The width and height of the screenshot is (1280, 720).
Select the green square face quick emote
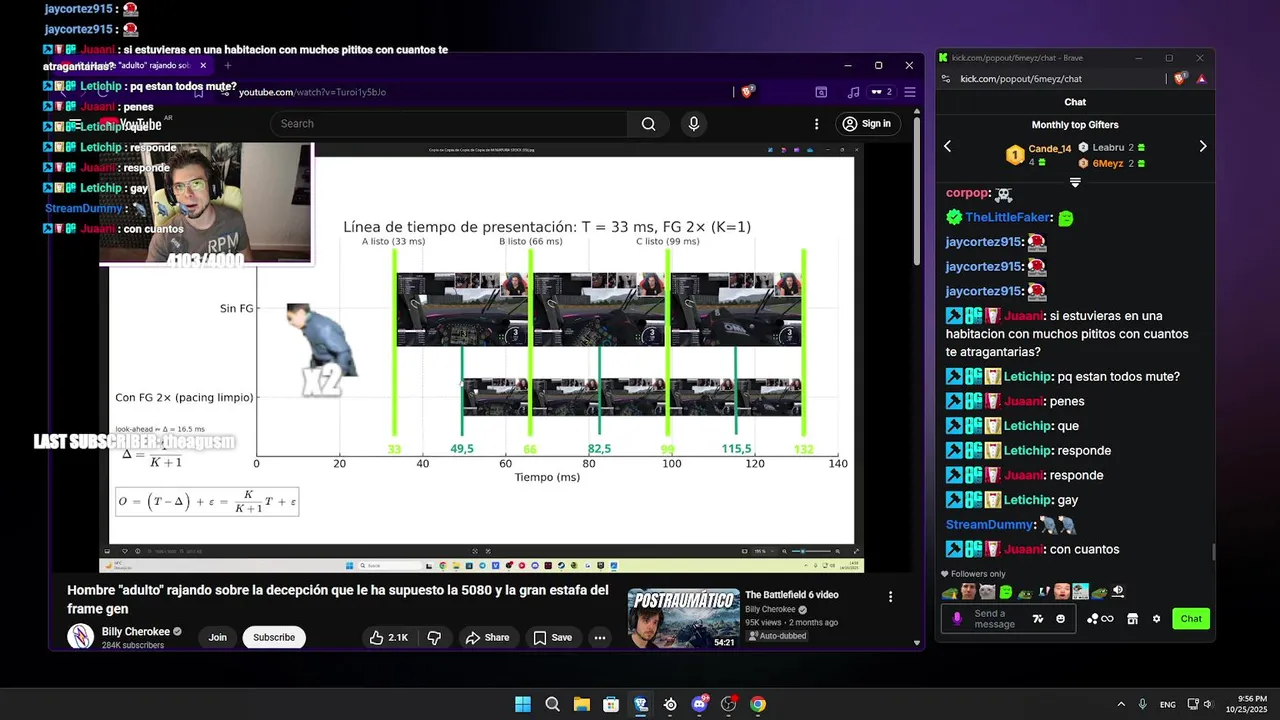[1006, 591]
